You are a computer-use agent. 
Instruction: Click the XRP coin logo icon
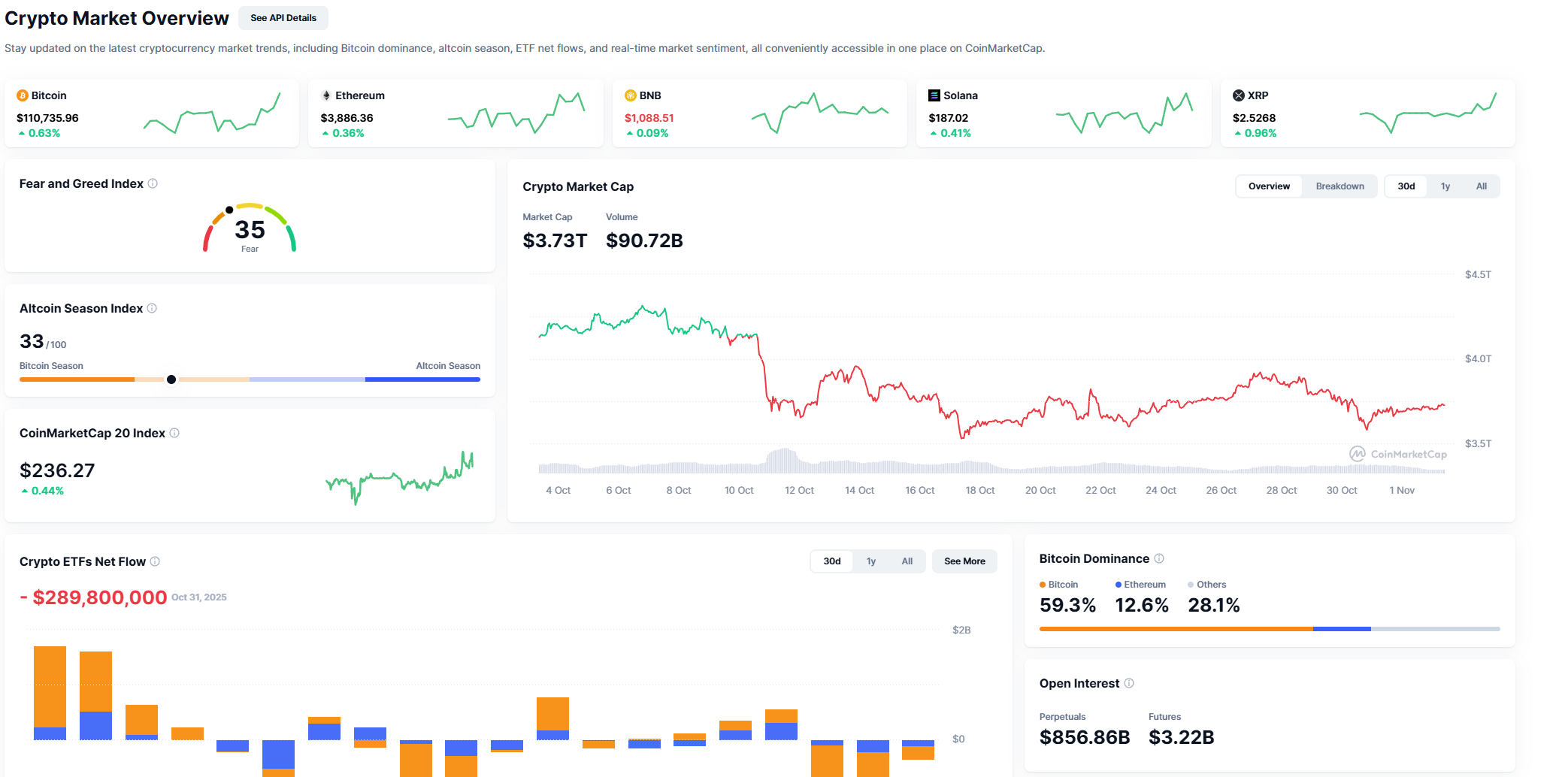pyautogui.click(x=1239, y=95)
